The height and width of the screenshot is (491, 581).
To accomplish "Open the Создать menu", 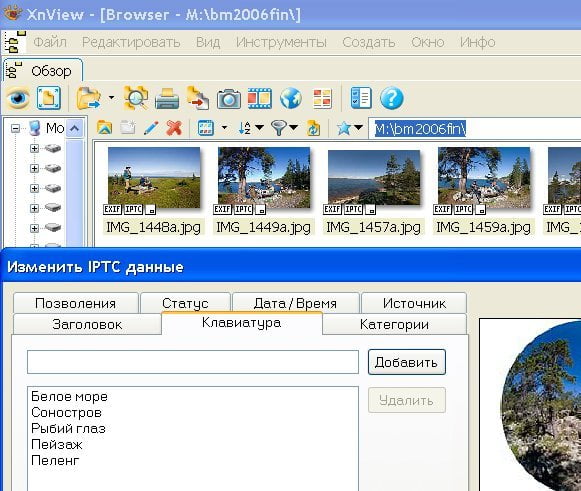I will click(x=369, y=42).
